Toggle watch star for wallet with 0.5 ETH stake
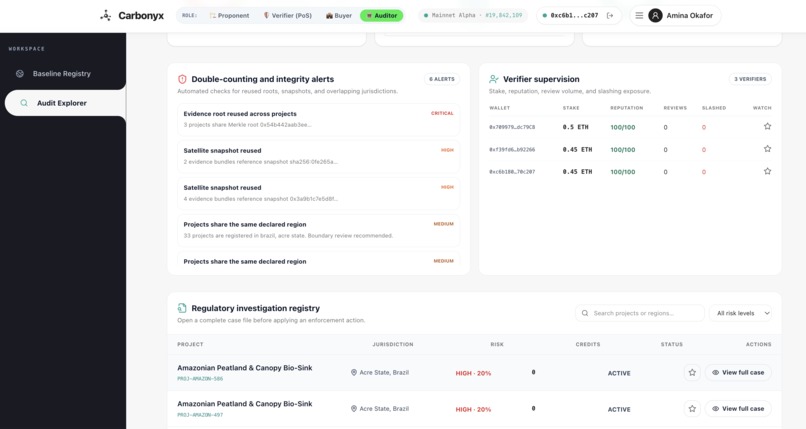 [767, 126]
